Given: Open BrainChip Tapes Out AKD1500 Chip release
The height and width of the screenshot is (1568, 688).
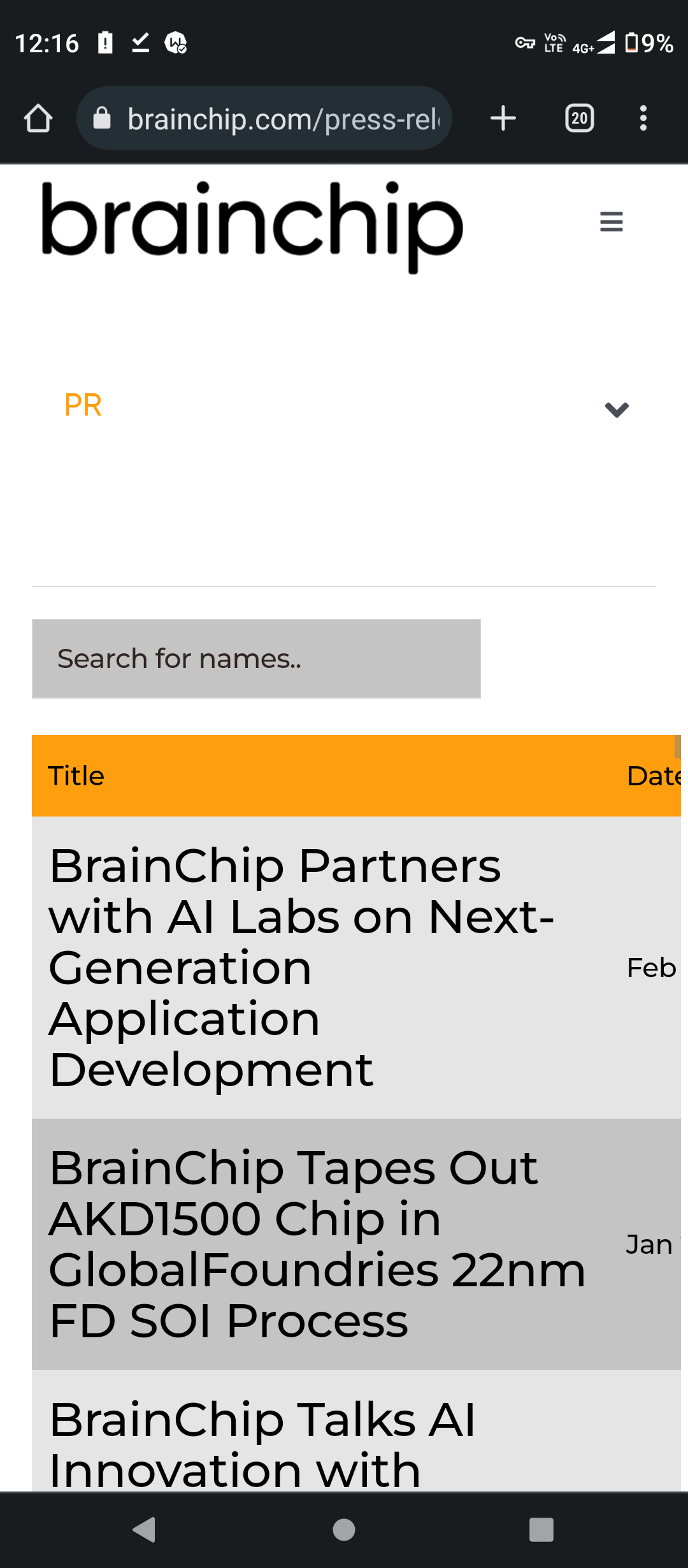Looking at the screenshot, I should point(317,1244).
